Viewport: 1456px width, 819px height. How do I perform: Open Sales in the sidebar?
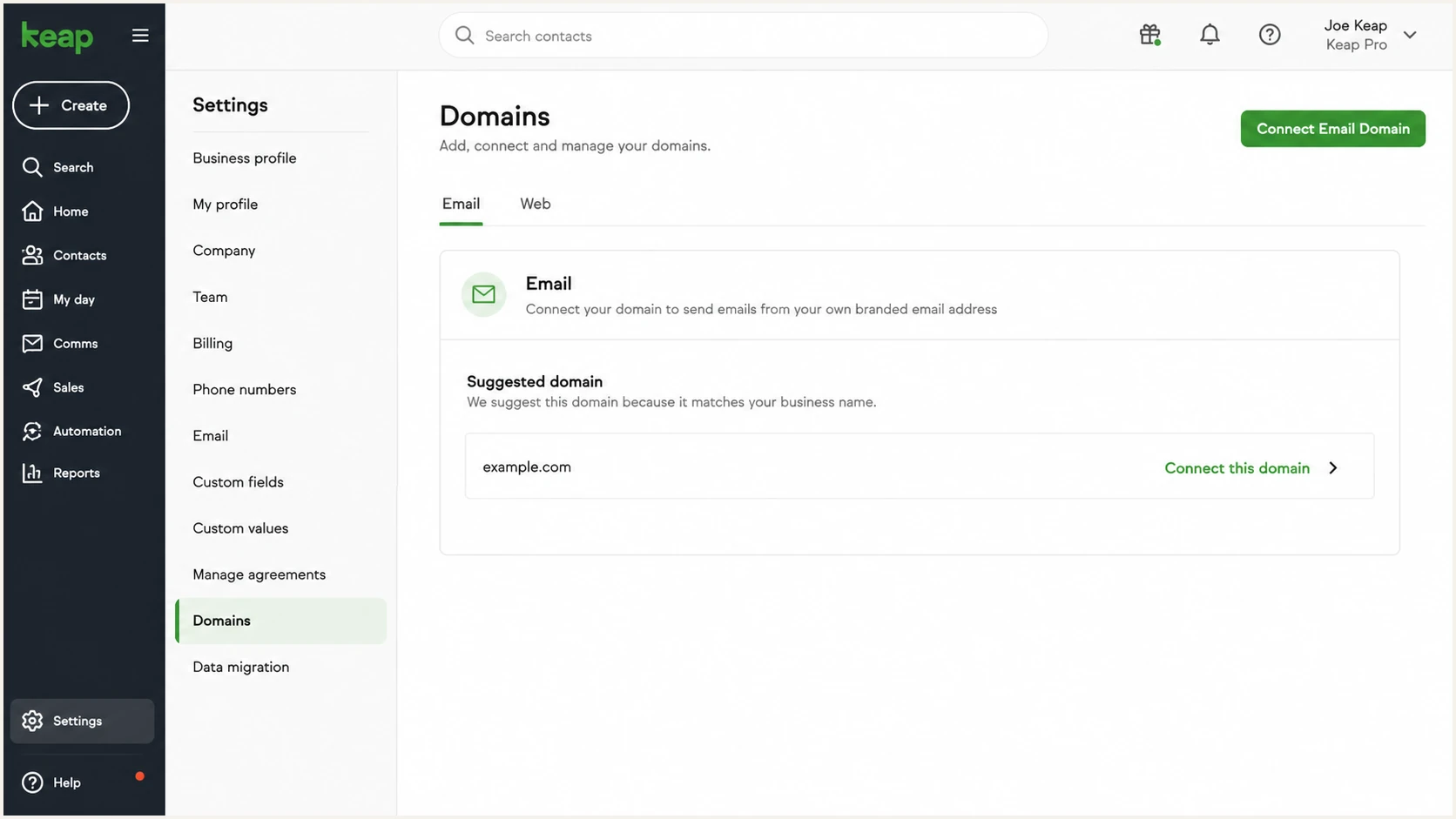(52, 387)
